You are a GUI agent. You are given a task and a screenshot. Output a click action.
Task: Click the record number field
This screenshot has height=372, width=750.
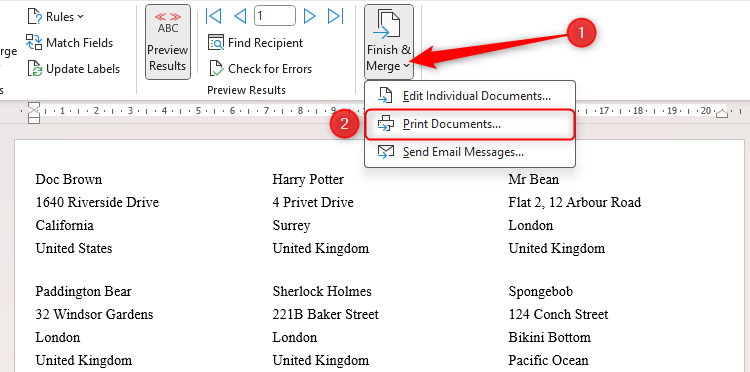[275, 16]
